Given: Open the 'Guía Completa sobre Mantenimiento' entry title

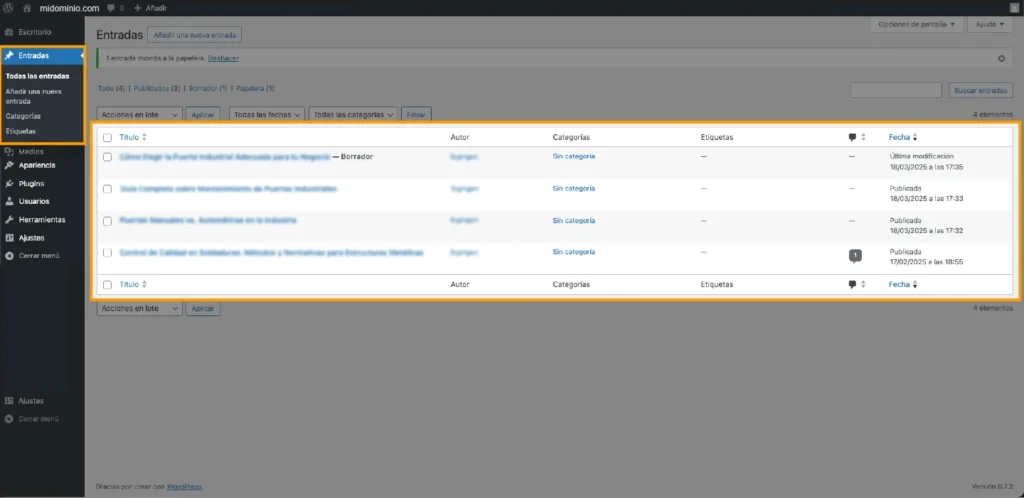Looking at the screenshot, I should 228,189.
